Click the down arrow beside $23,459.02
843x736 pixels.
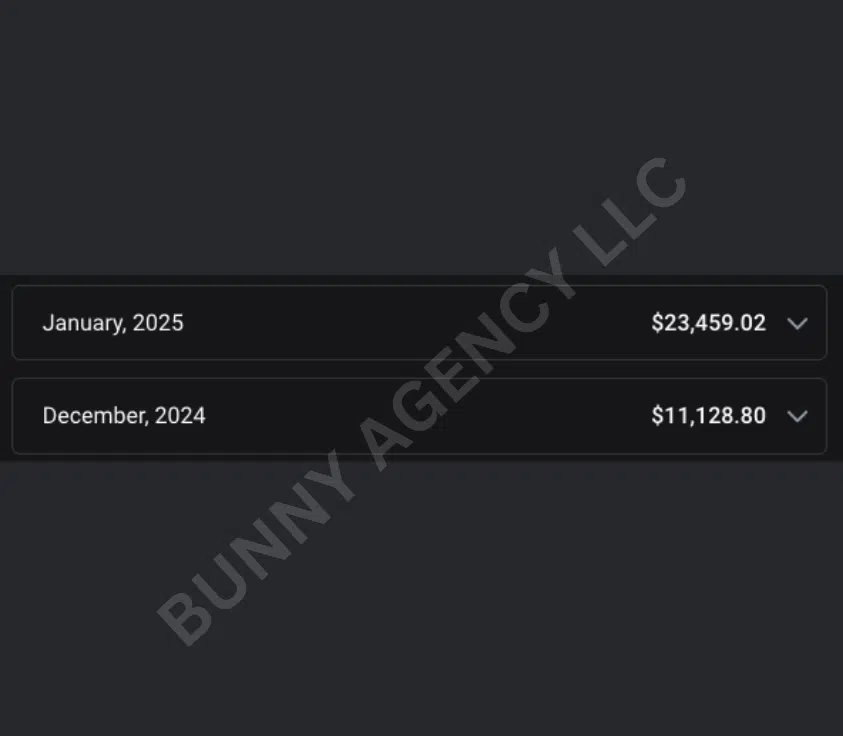point(797,323)
